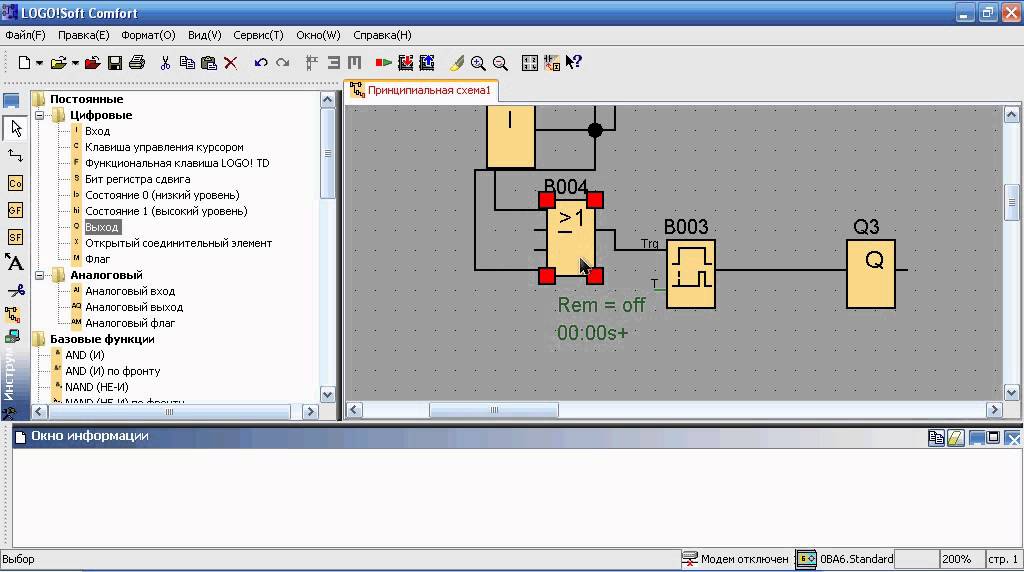
Task: Collapse the Аналоговый tree folder
Action: (40, 276)
